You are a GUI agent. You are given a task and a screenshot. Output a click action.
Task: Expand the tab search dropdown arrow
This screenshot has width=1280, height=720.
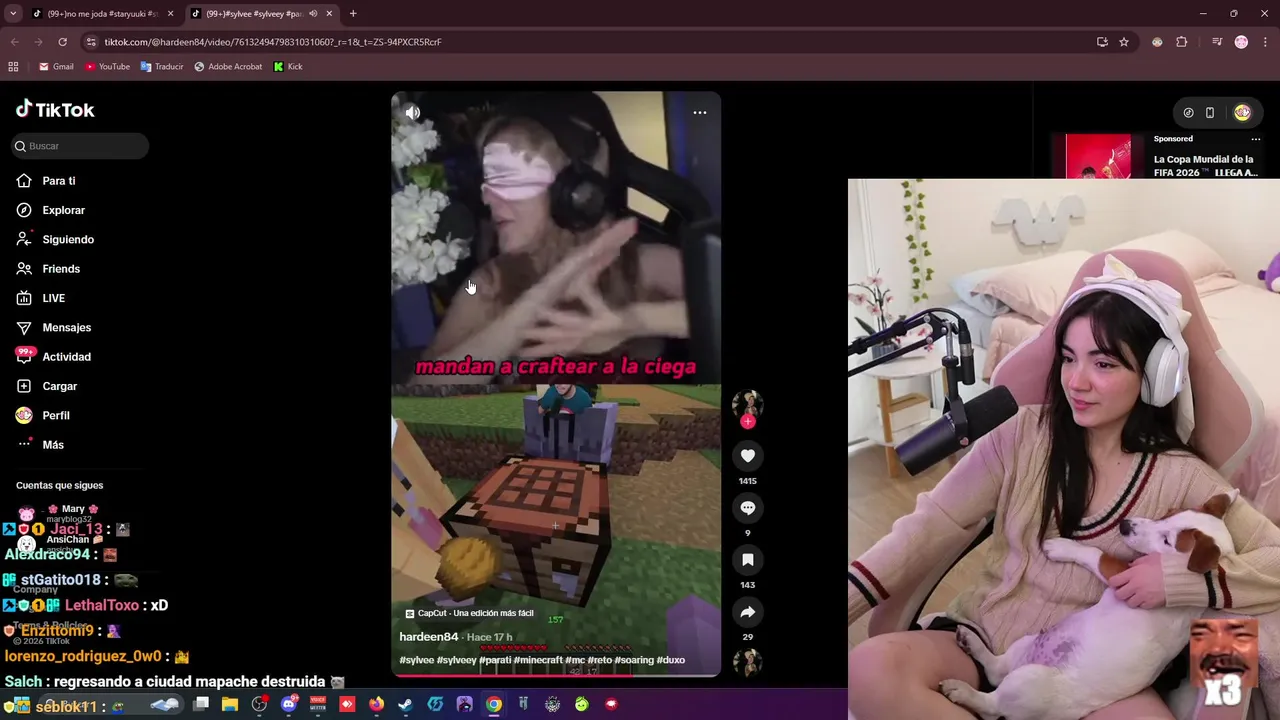point(12,14)
